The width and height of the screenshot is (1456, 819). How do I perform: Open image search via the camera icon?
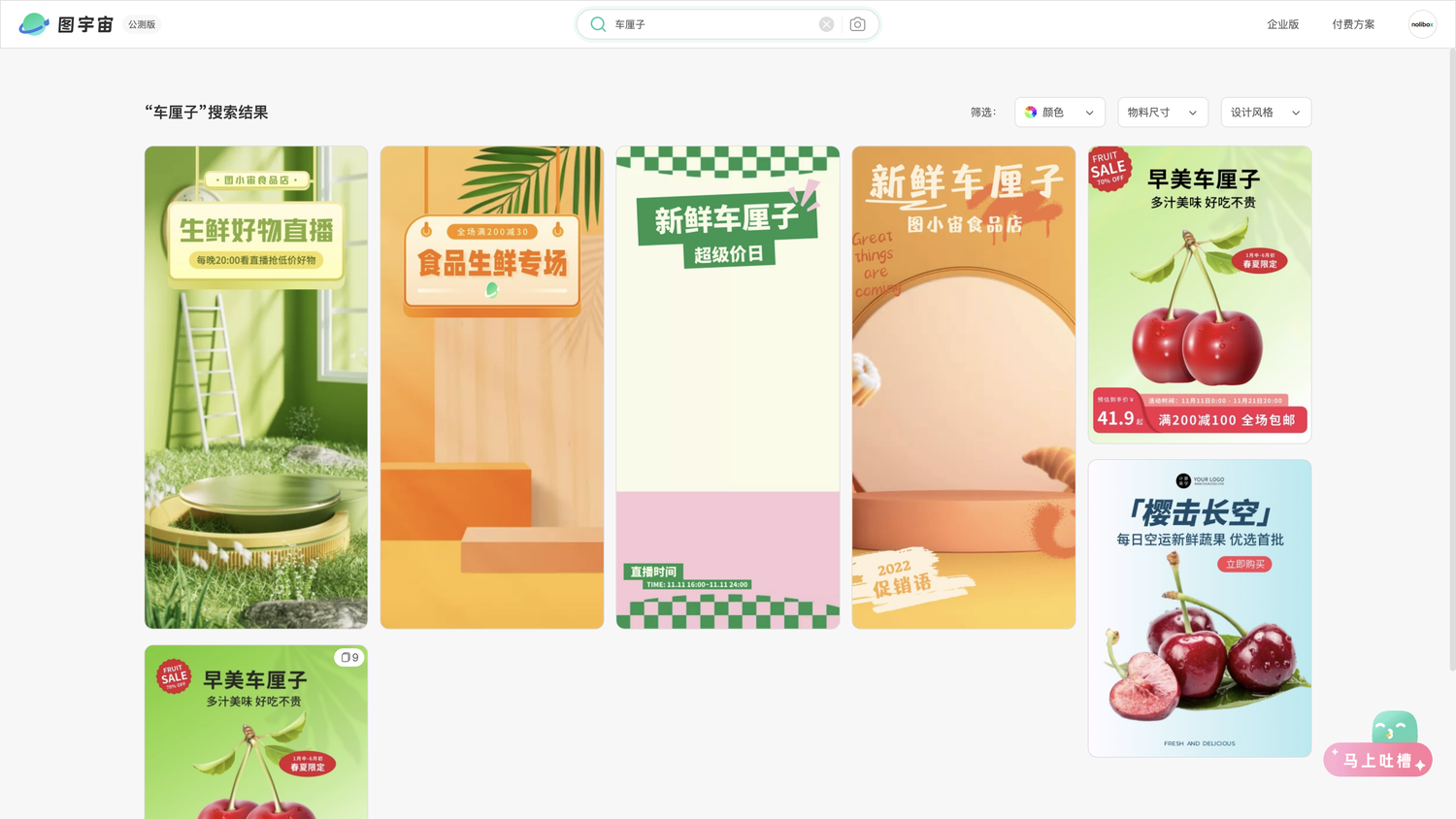pyautogui.click(x=857, y=24)
